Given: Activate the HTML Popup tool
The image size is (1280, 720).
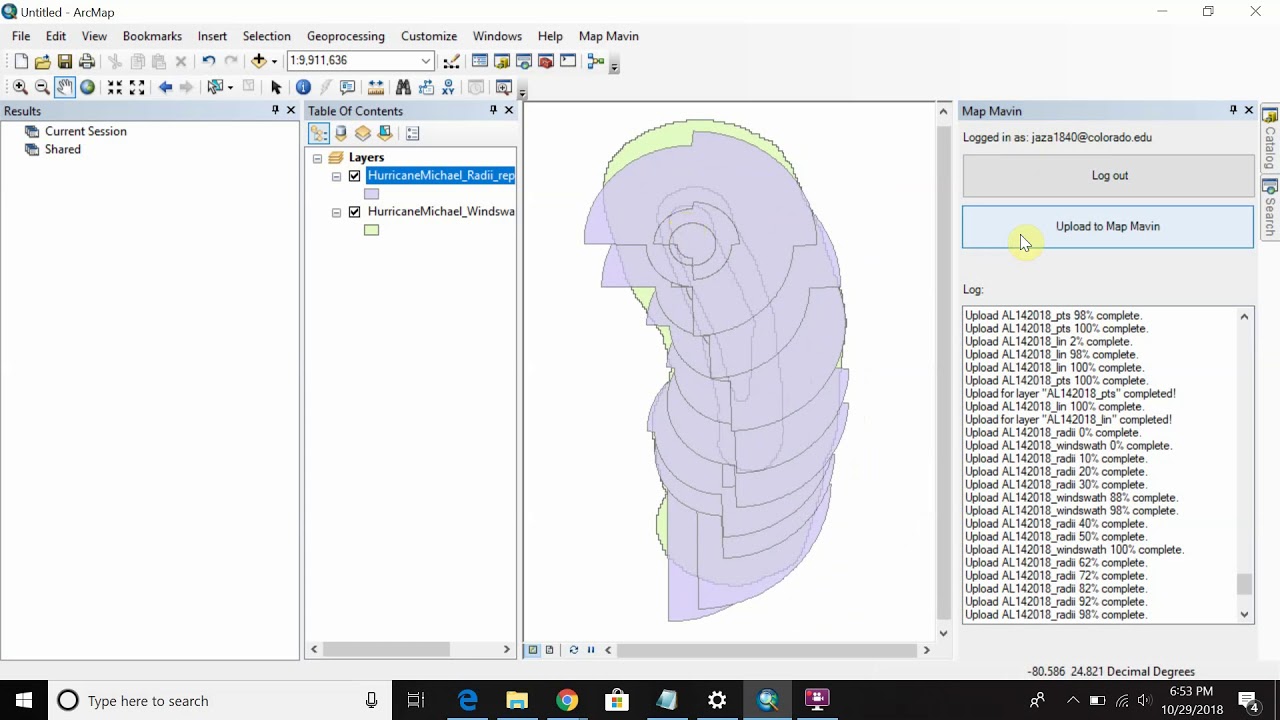Looking at the screenshot, I should pyautogui.click(x=348, y=88).
